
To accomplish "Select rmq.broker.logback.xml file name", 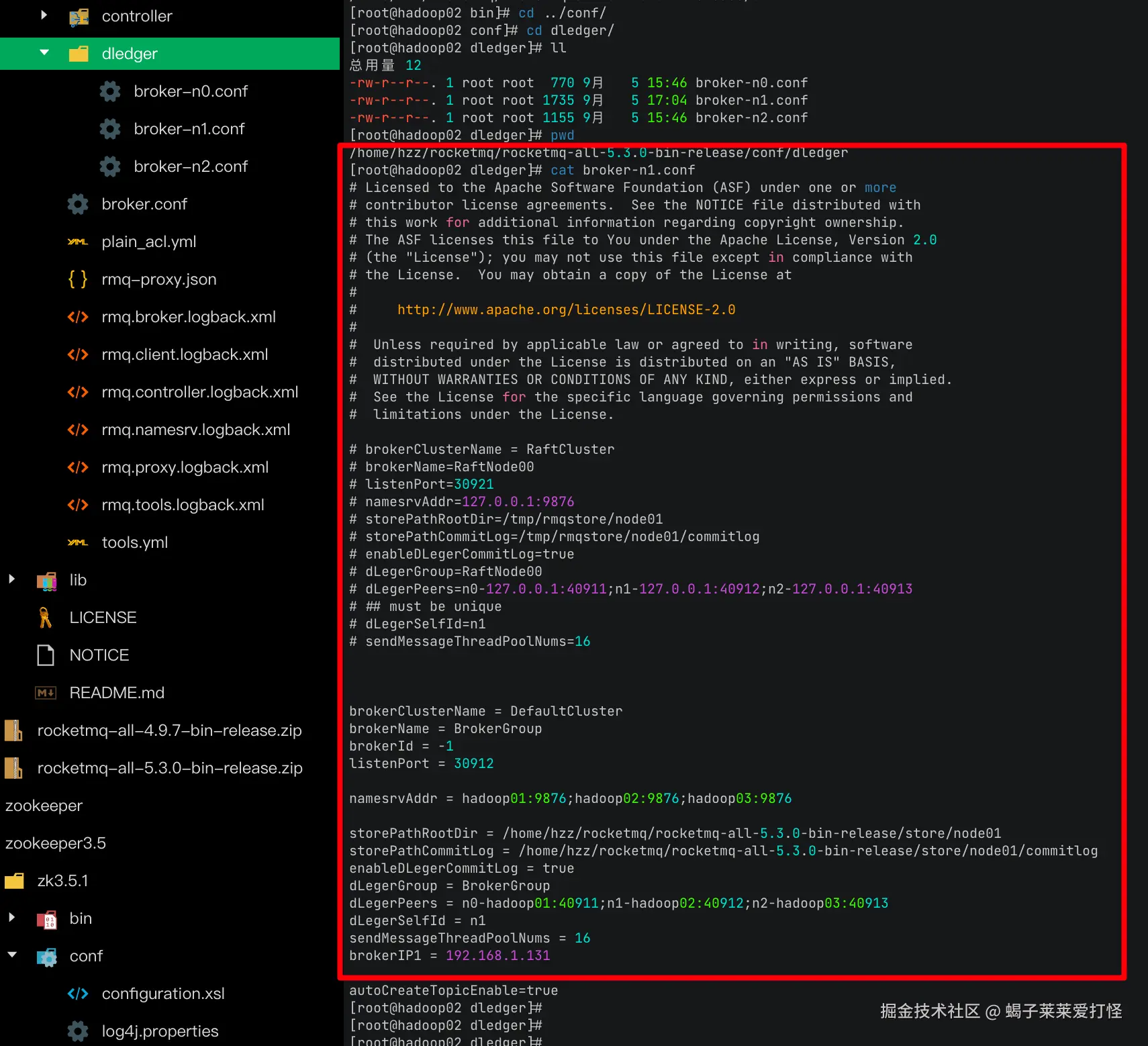I will [189, 317].
